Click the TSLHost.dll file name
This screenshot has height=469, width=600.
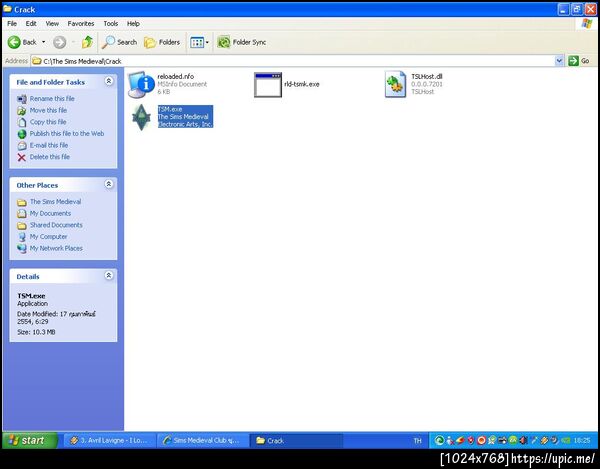click(427, 77)
